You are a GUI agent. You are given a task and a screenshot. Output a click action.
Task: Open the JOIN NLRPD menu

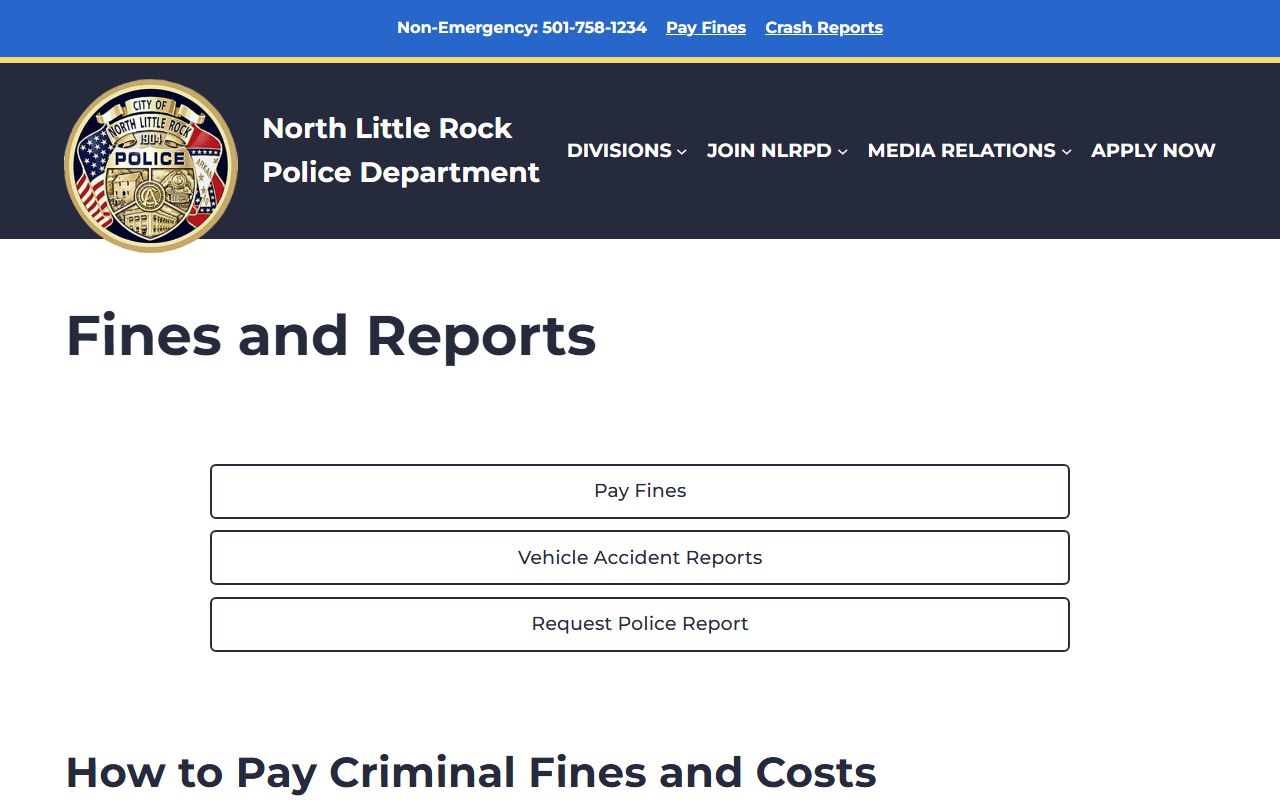pyautogui.click(x=769, y=151)
